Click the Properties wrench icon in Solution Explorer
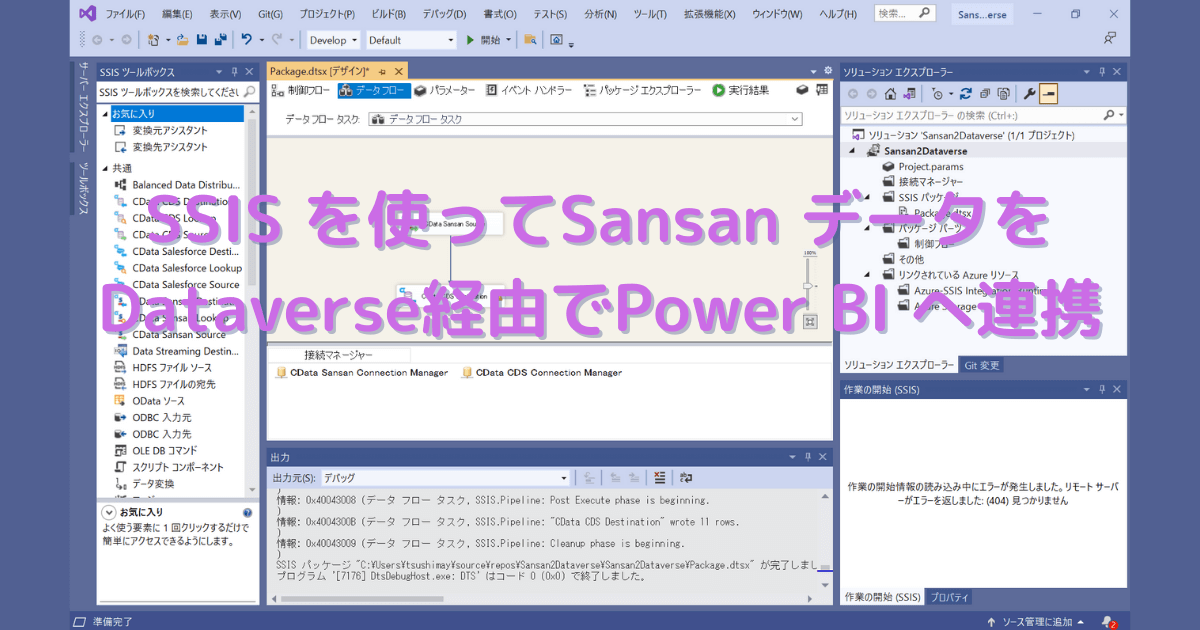Image resolution: width=1200 pixels, height=630 pixels. tap(1029, 94)
